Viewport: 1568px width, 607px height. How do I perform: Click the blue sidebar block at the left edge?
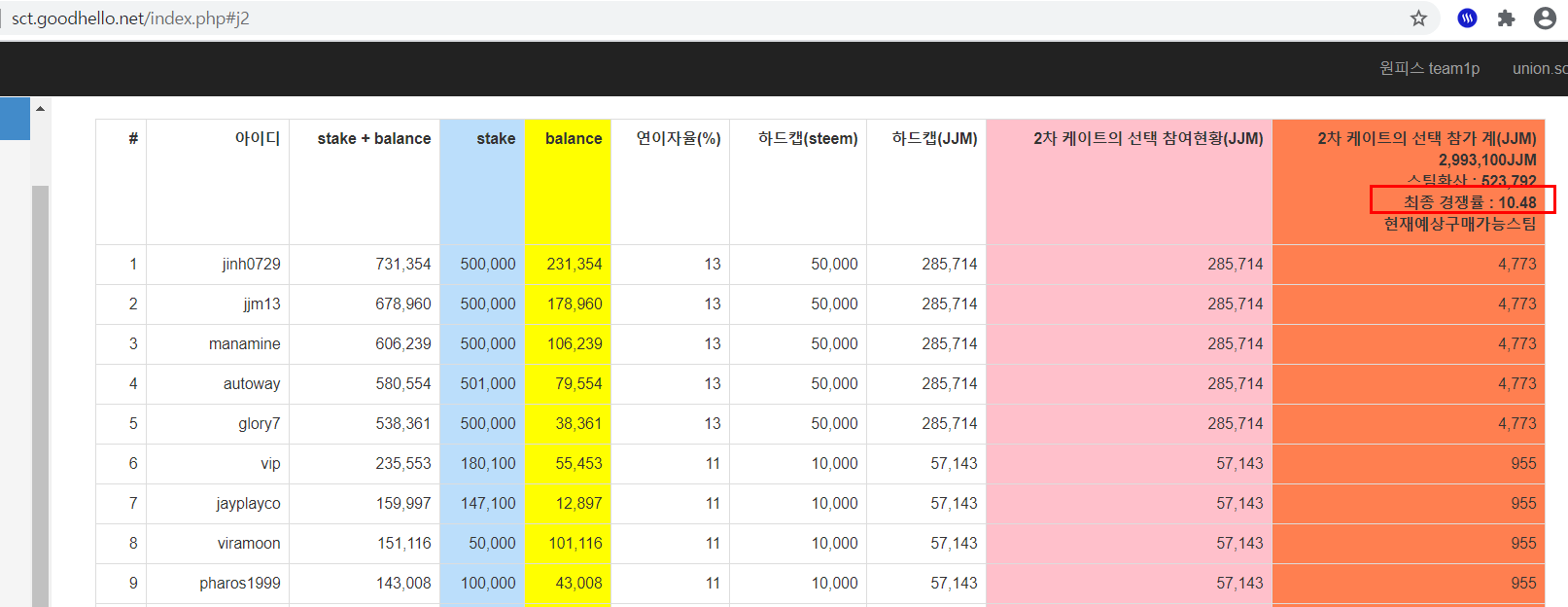[15, 118]
